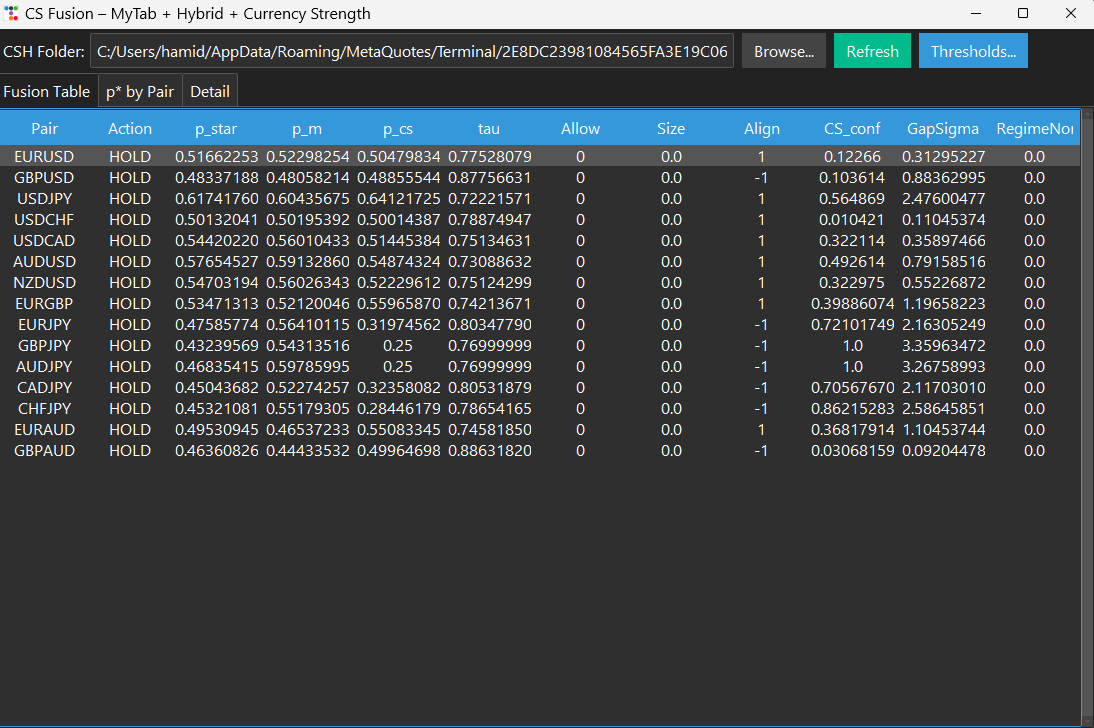Click the vertical scrollbar of the table
The width and height of the screenshot is (1094, 728).
click(1087, 417)
